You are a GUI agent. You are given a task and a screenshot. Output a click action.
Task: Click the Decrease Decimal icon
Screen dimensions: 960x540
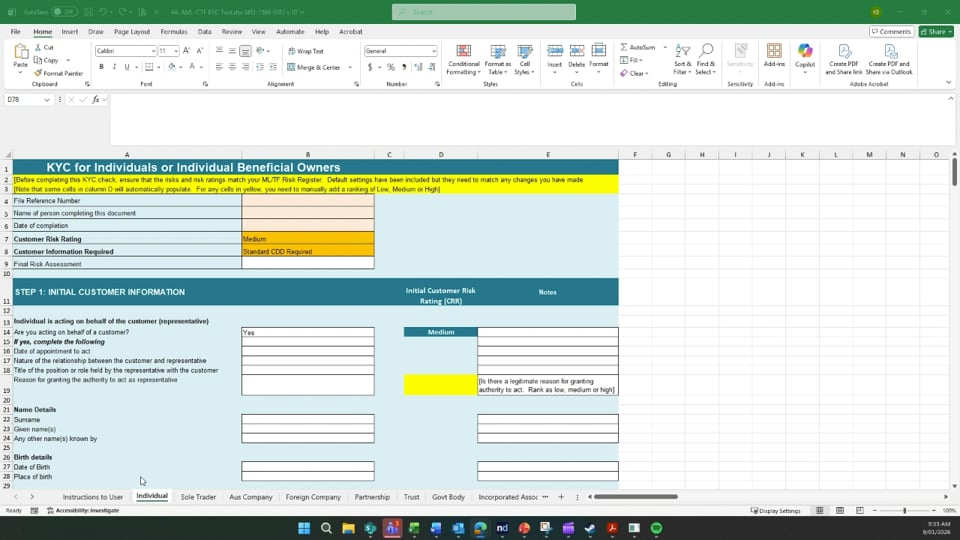coord(432,67)
